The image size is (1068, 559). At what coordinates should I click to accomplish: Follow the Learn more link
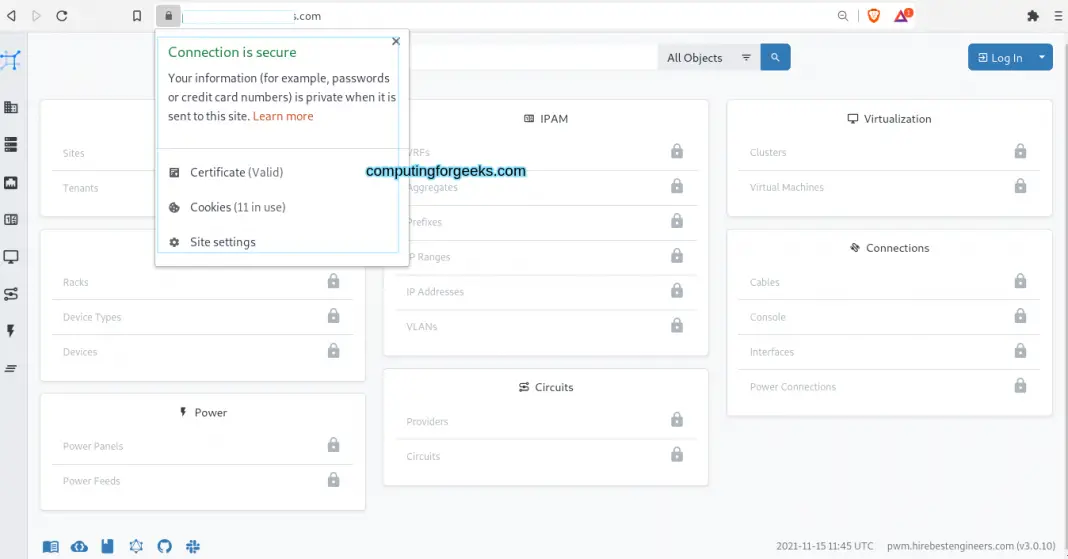click(x=283, y=116)
